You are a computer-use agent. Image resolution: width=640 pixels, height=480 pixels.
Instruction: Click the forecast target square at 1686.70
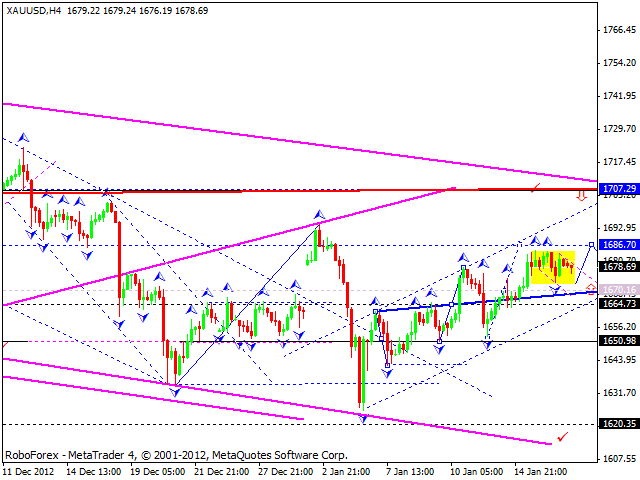(x=591, y=244)
